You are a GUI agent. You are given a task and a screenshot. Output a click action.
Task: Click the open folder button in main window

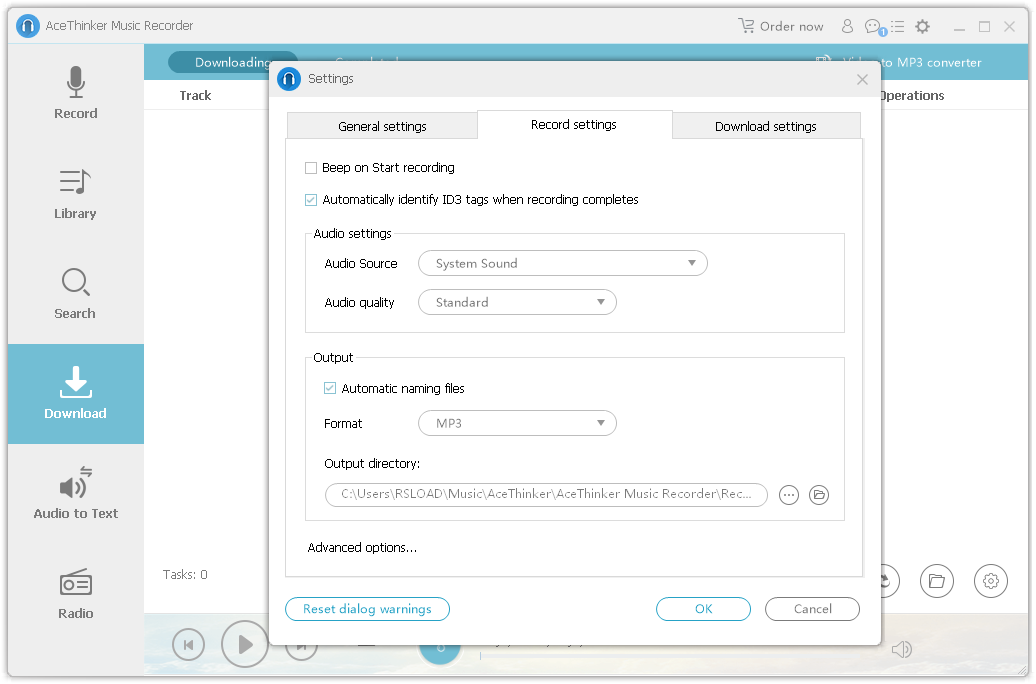pos(937,581)
